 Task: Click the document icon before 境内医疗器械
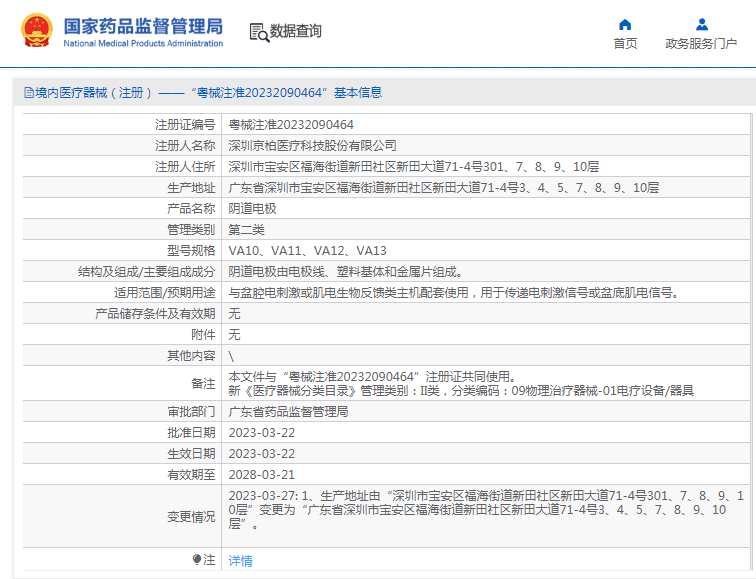pos(29,93)
